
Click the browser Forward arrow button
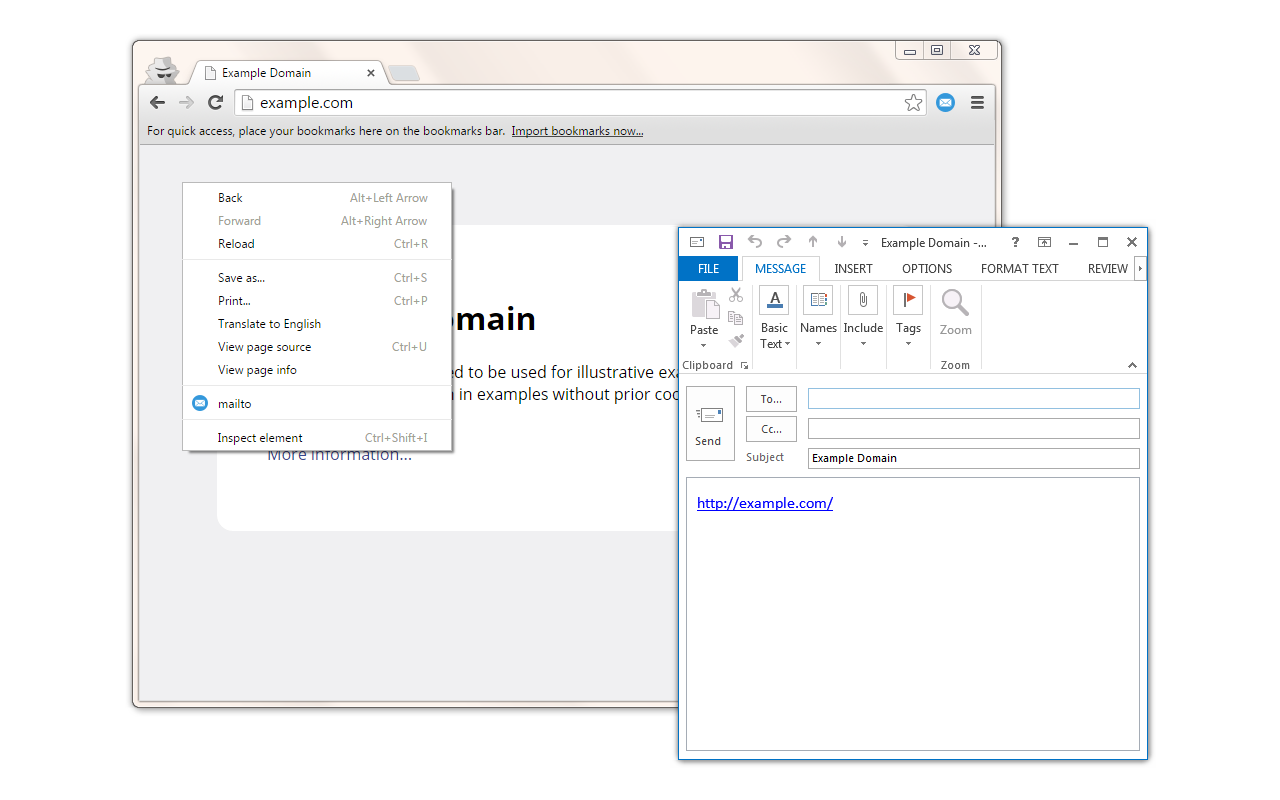(x=186, y=103)
